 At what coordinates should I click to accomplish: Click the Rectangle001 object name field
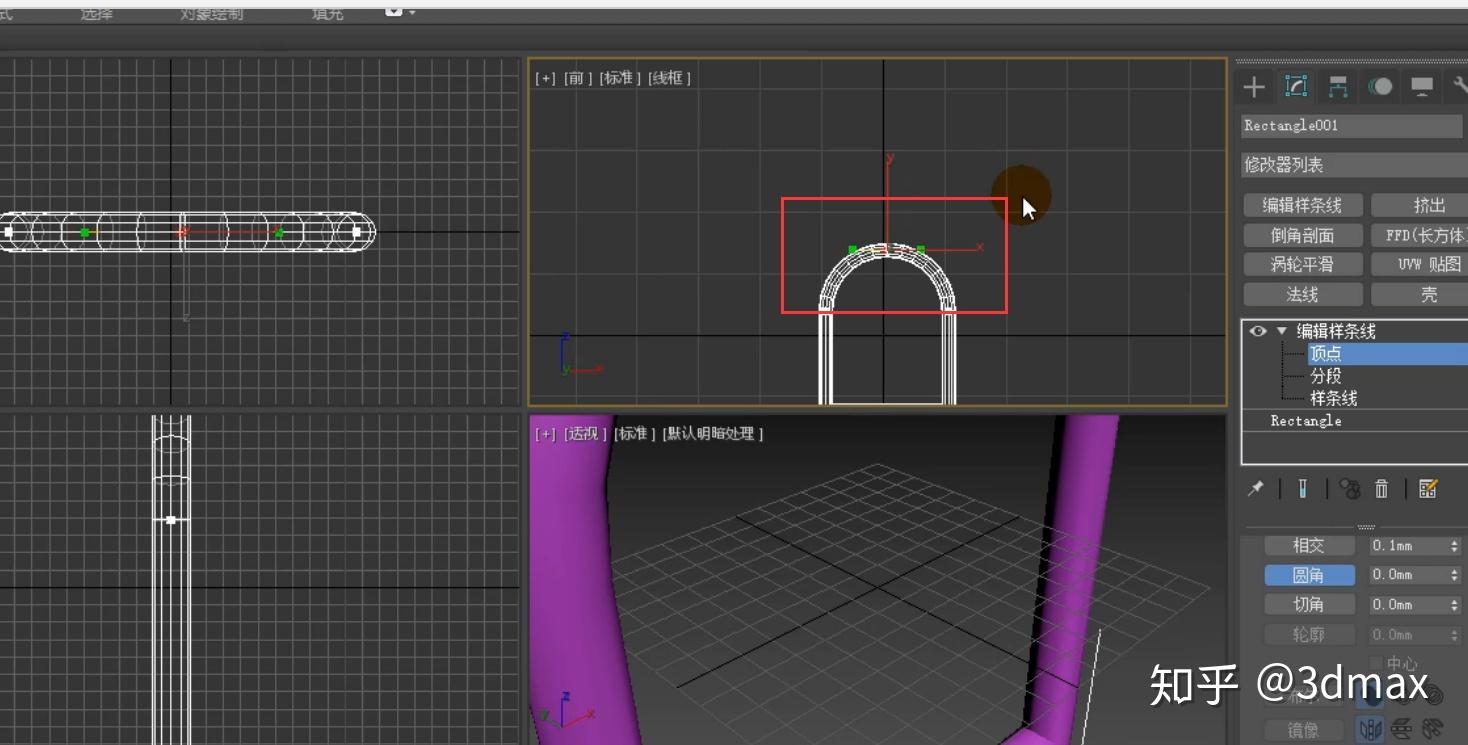(x=1352, y=126)
